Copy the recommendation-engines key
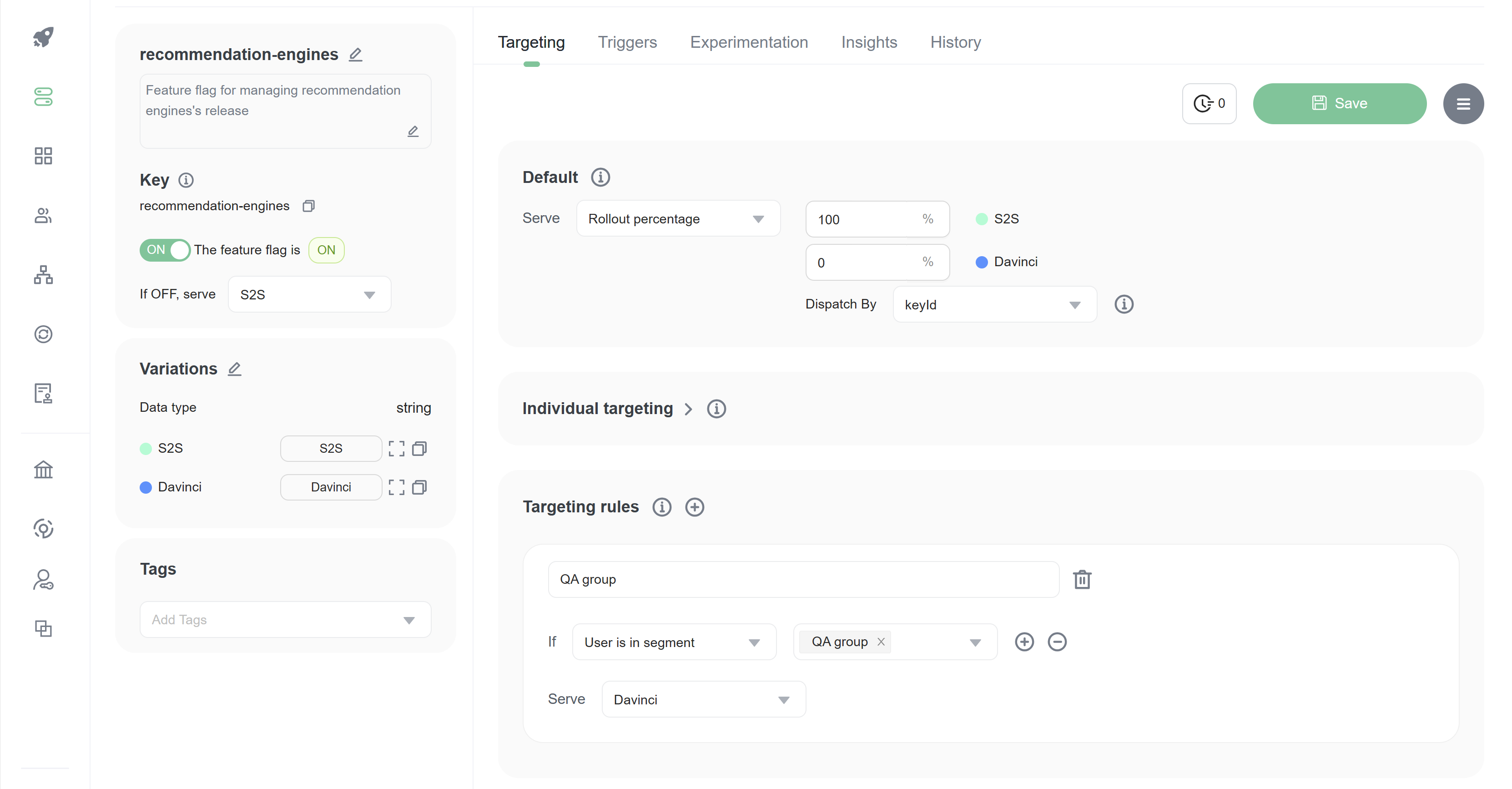 pyautogui.click(x=309, y=206)
